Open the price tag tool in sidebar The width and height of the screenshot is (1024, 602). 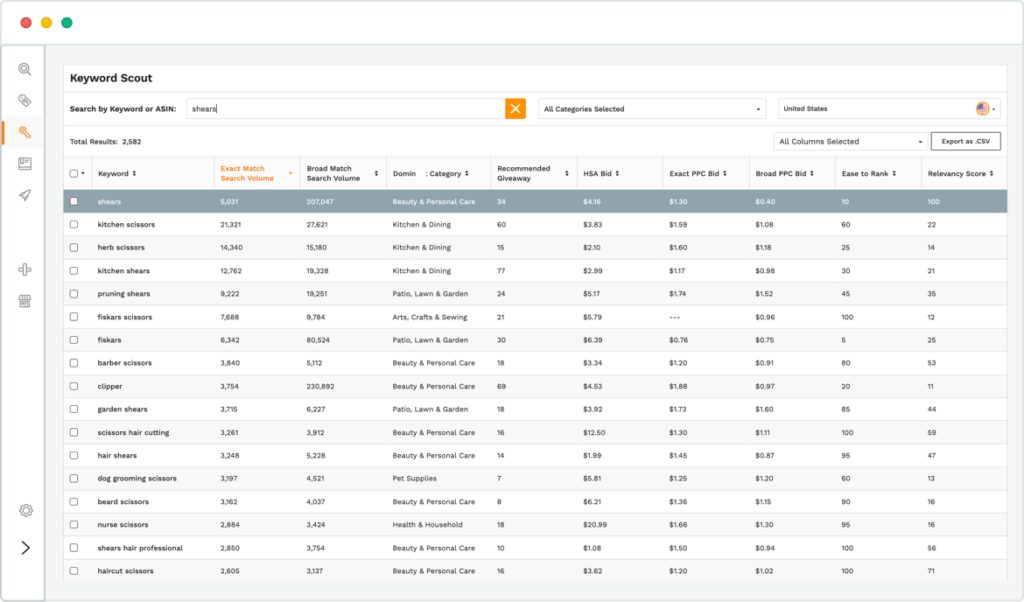pos(25,101)
